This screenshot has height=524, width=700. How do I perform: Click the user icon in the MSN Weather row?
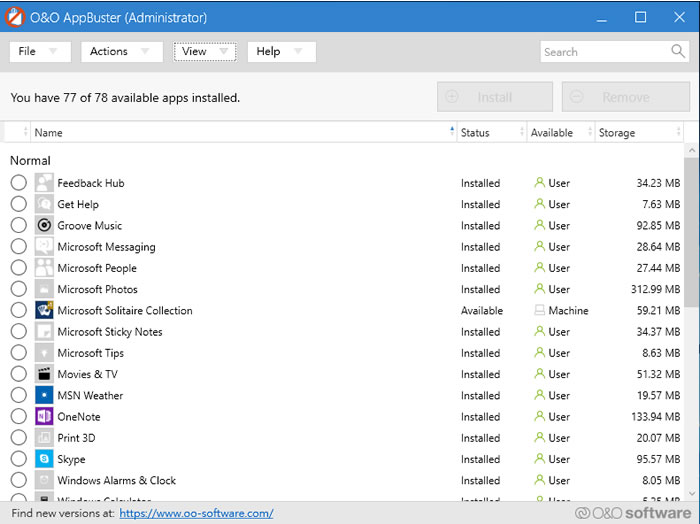540,395
